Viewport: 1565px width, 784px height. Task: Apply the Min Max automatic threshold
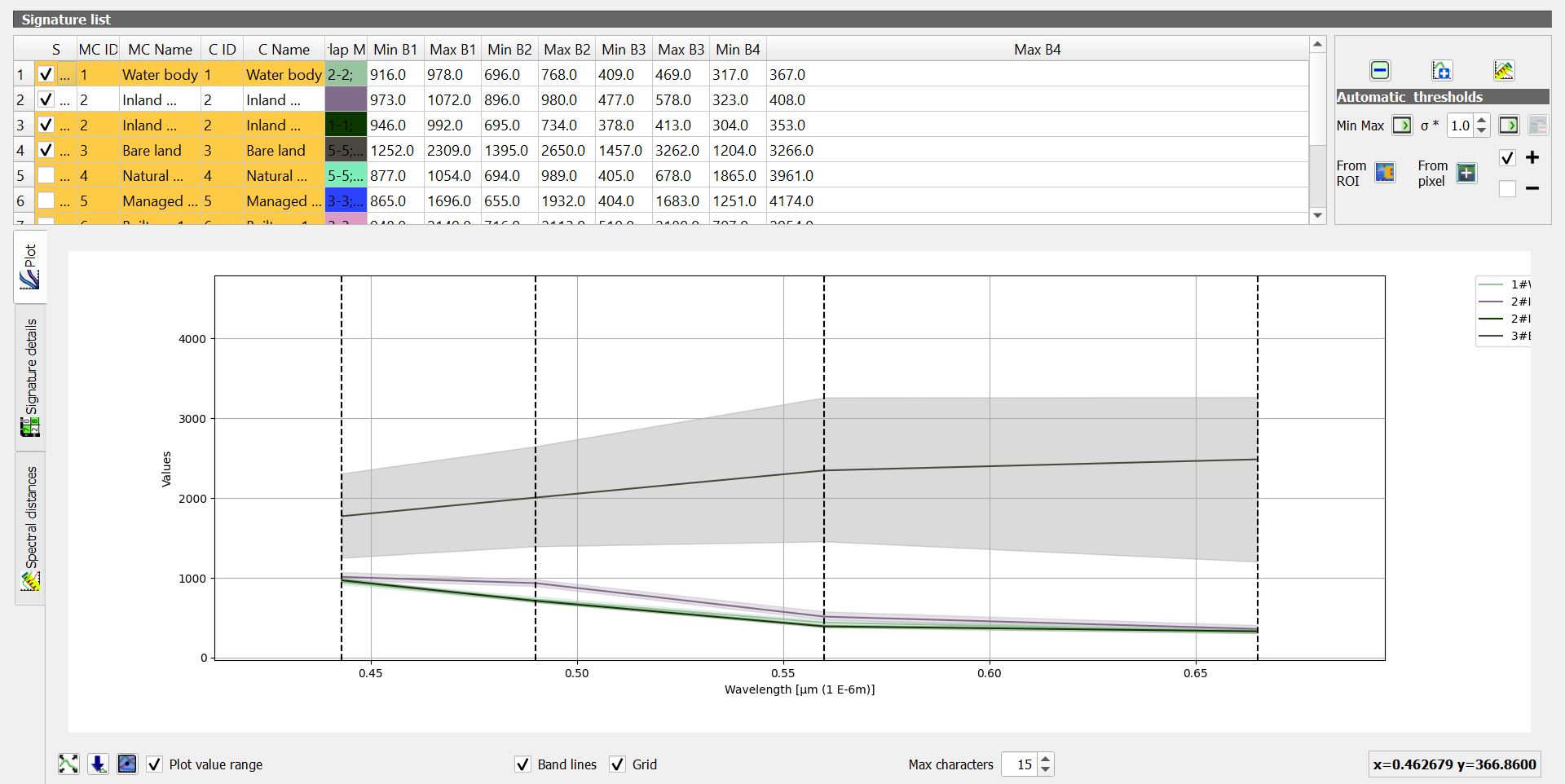[x=1401, y=126]
